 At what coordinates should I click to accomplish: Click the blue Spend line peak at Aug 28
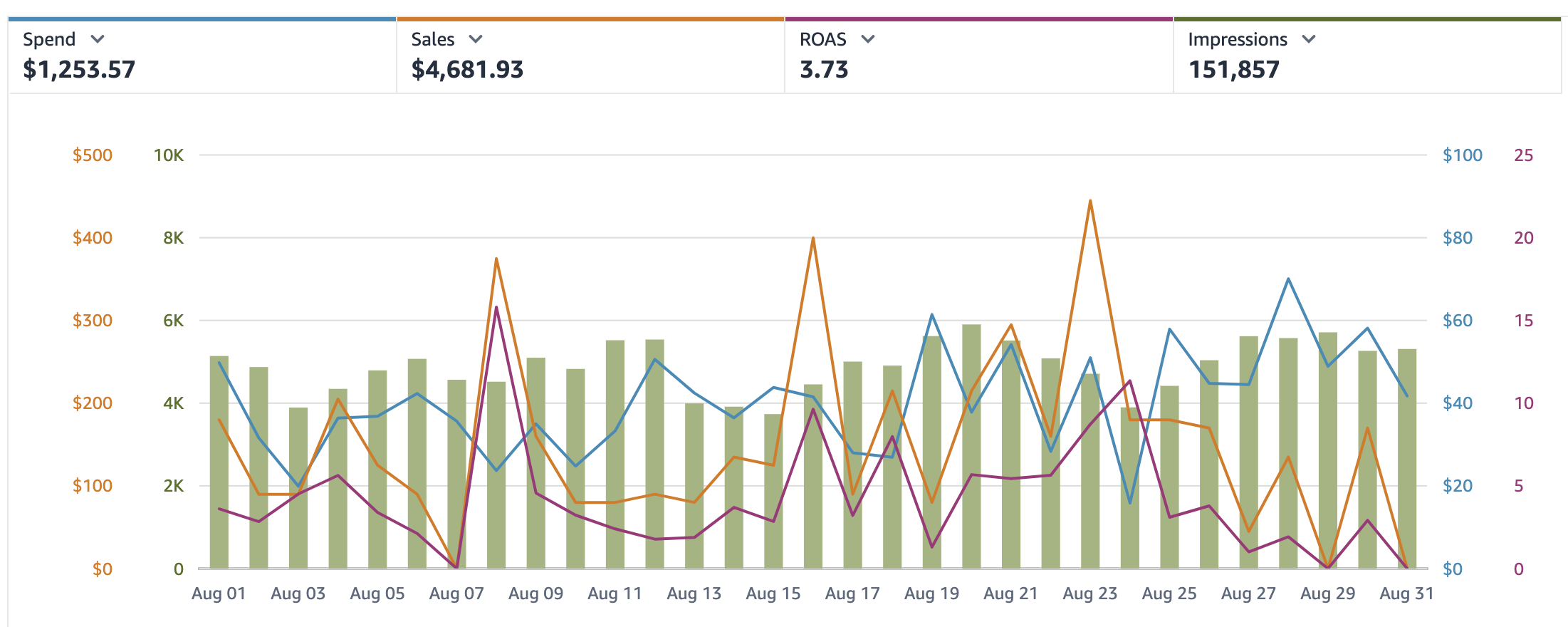pos(1288,279)
